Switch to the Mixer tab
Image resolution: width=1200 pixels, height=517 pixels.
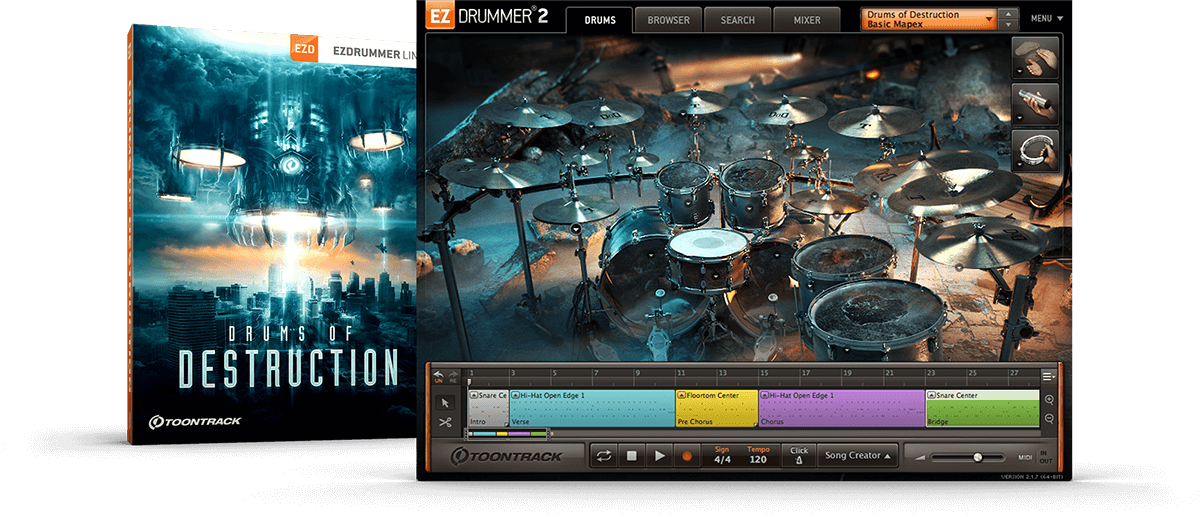(x=807, y=20)
